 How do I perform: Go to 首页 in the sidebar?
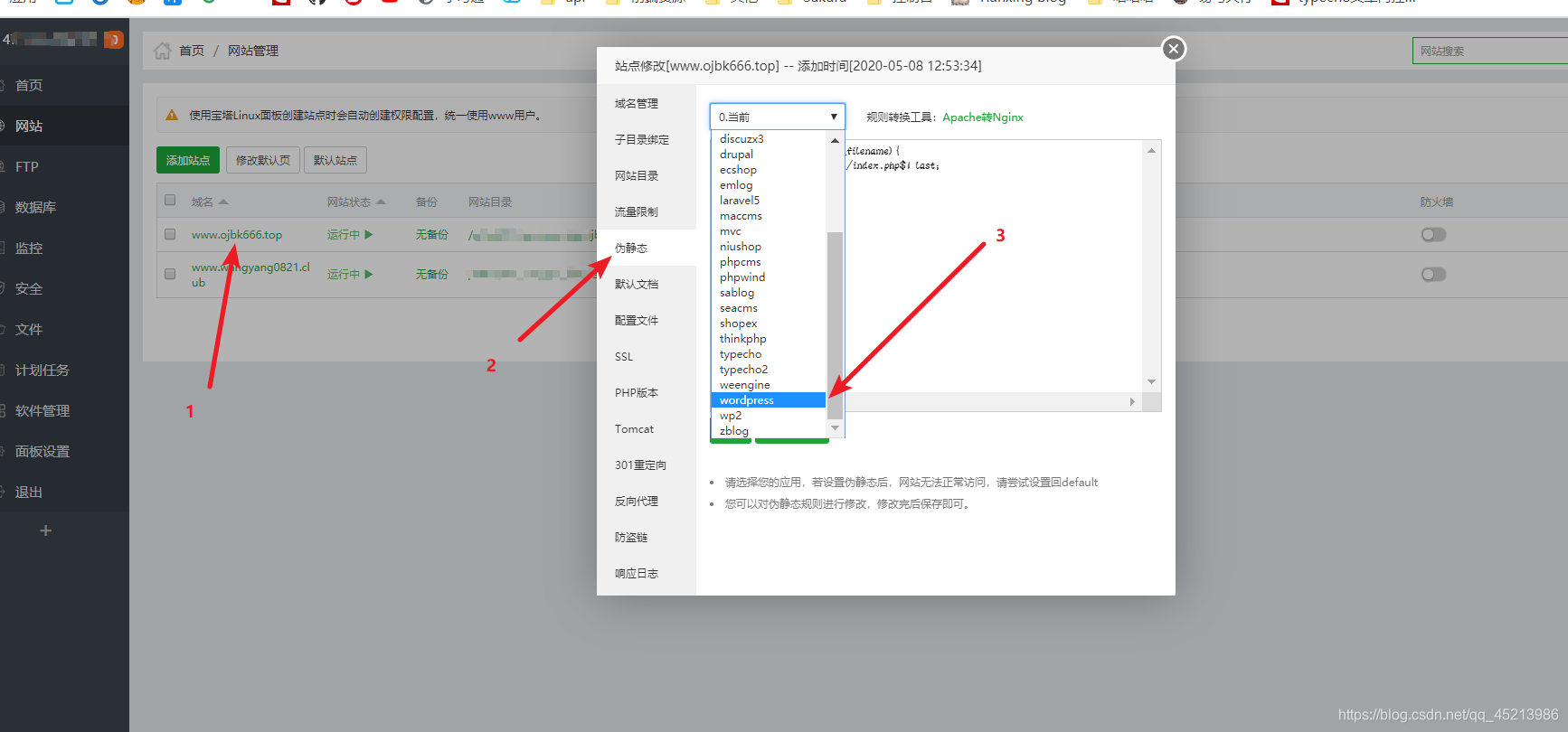[x=64, y=85]
